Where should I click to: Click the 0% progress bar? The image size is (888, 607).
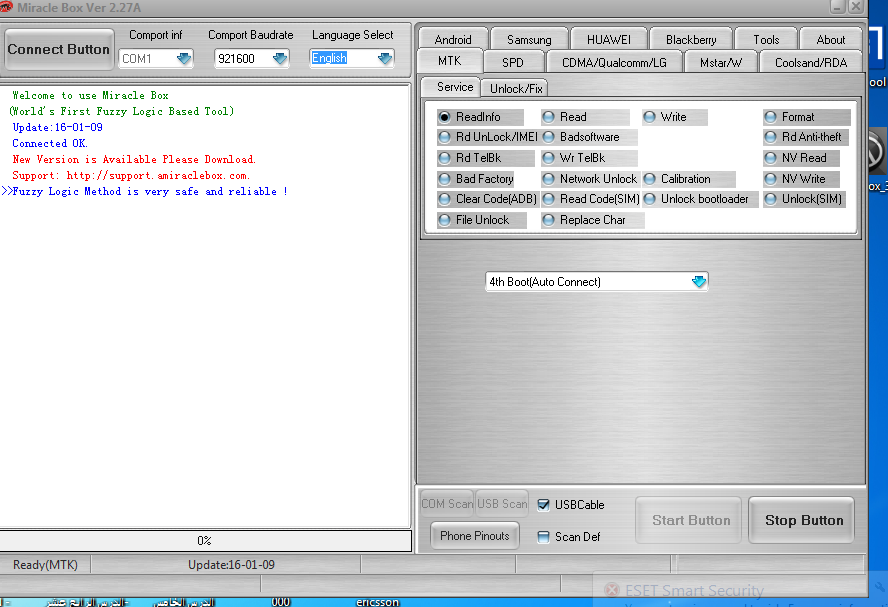(x=205, y=541)
